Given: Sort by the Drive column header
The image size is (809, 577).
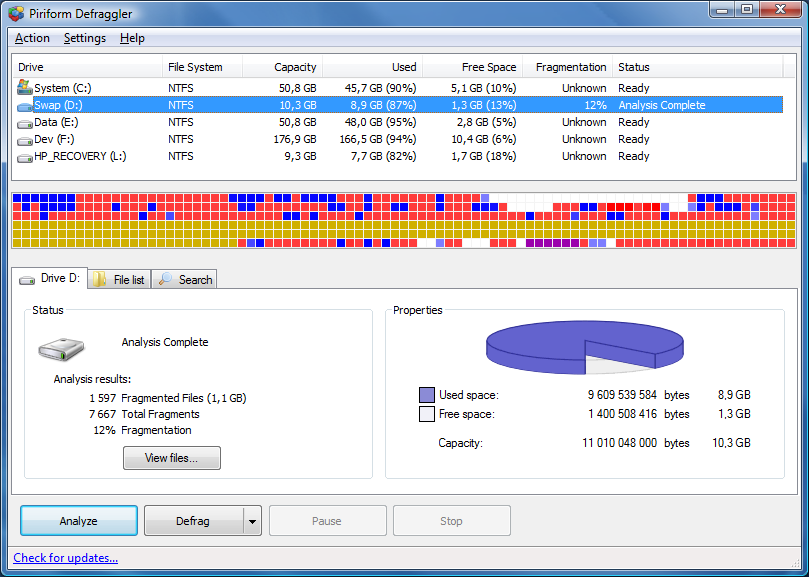Looking at the screenshot, I should point(87,67).
